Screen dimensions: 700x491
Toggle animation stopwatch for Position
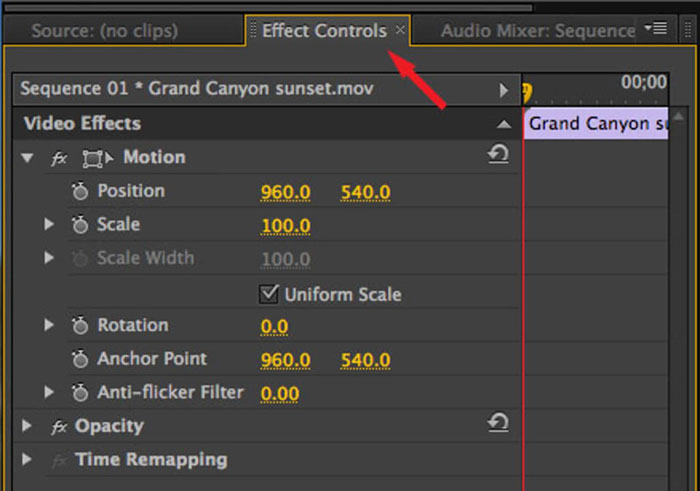click(80, 191)
